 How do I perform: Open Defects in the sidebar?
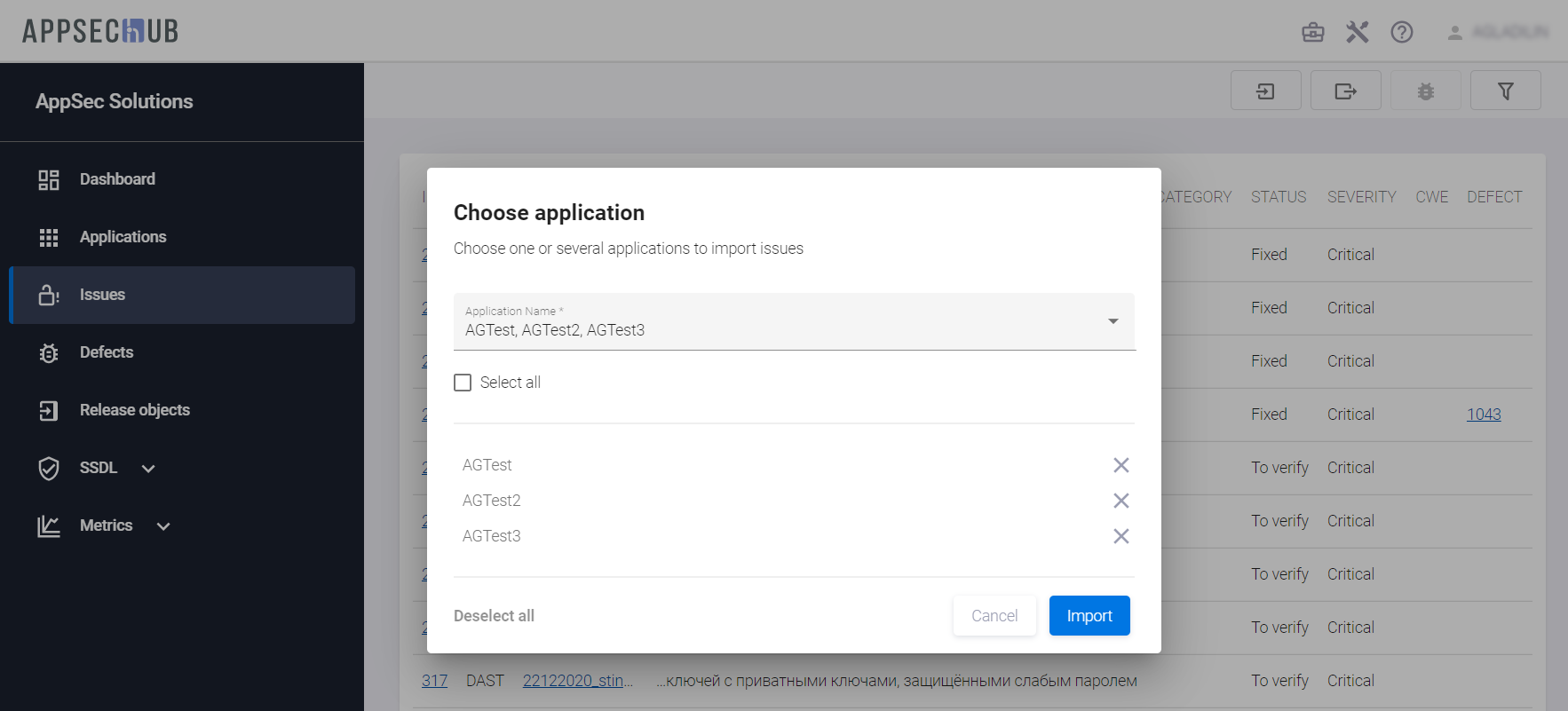106,352
